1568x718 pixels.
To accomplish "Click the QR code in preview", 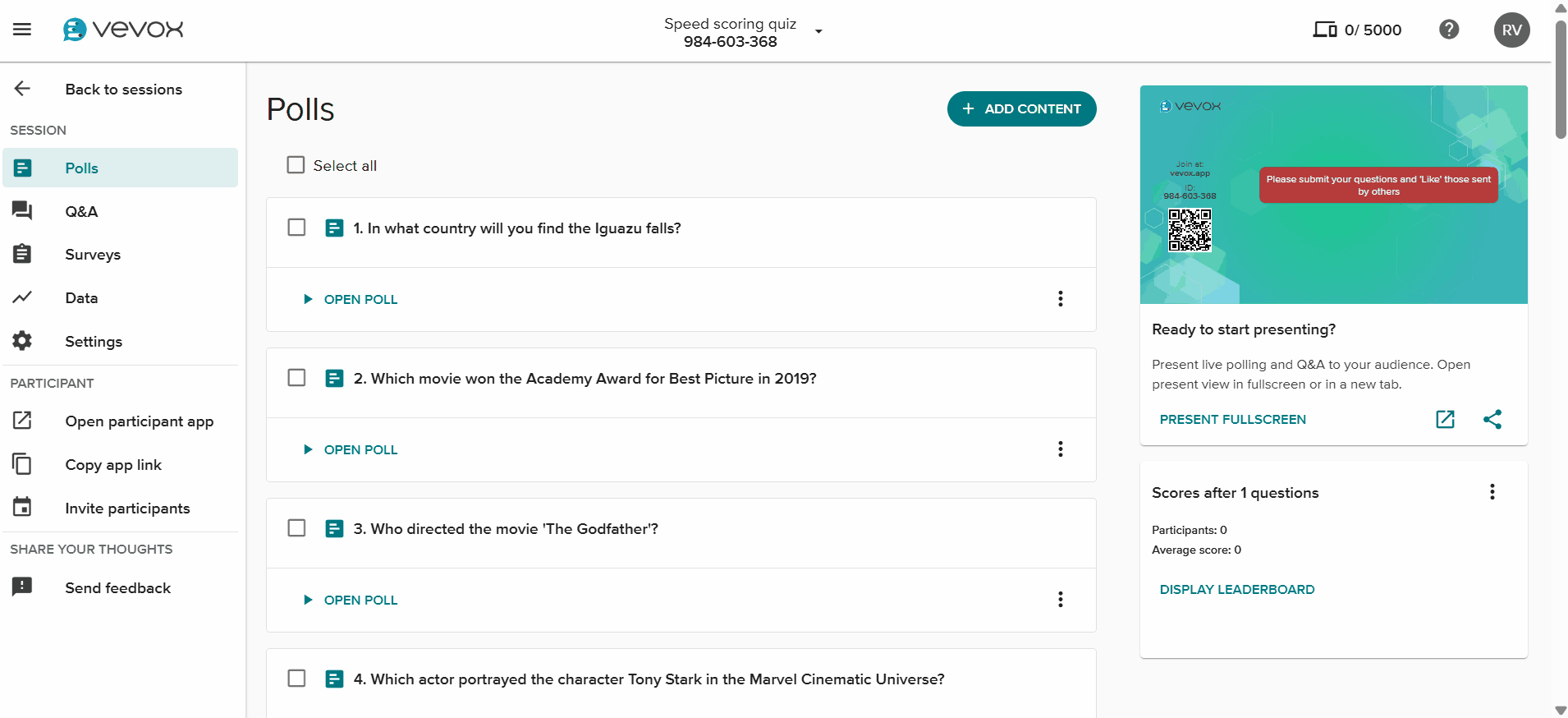I will [x=1190, y=229].
